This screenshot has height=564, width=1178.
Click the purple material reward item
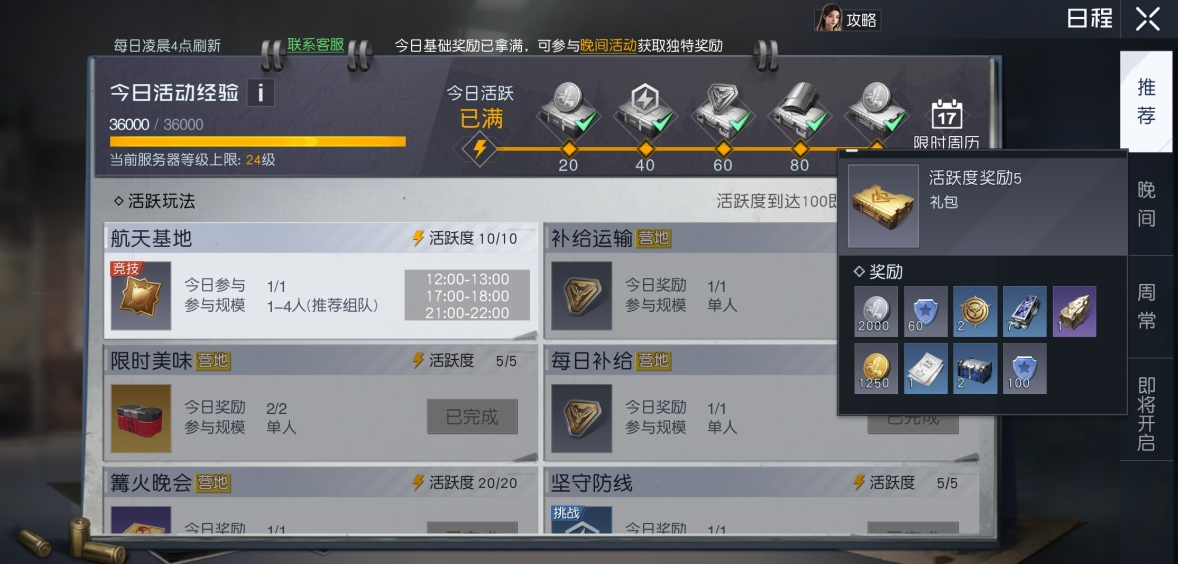(x=1074, y=311)
